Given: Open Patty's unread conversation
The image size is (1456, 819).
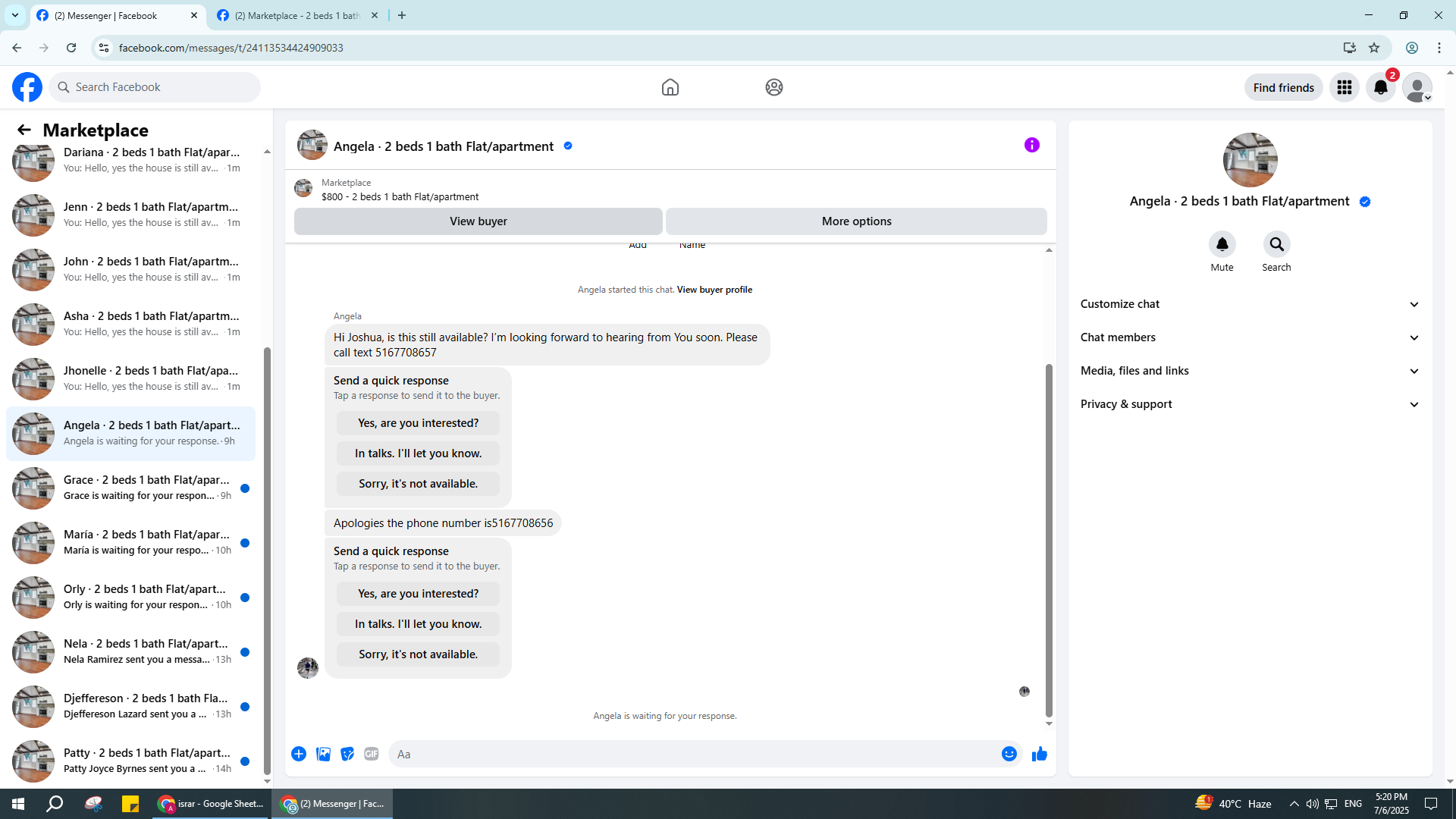Looking at the screenshot, I should click(x=130, y=761).
